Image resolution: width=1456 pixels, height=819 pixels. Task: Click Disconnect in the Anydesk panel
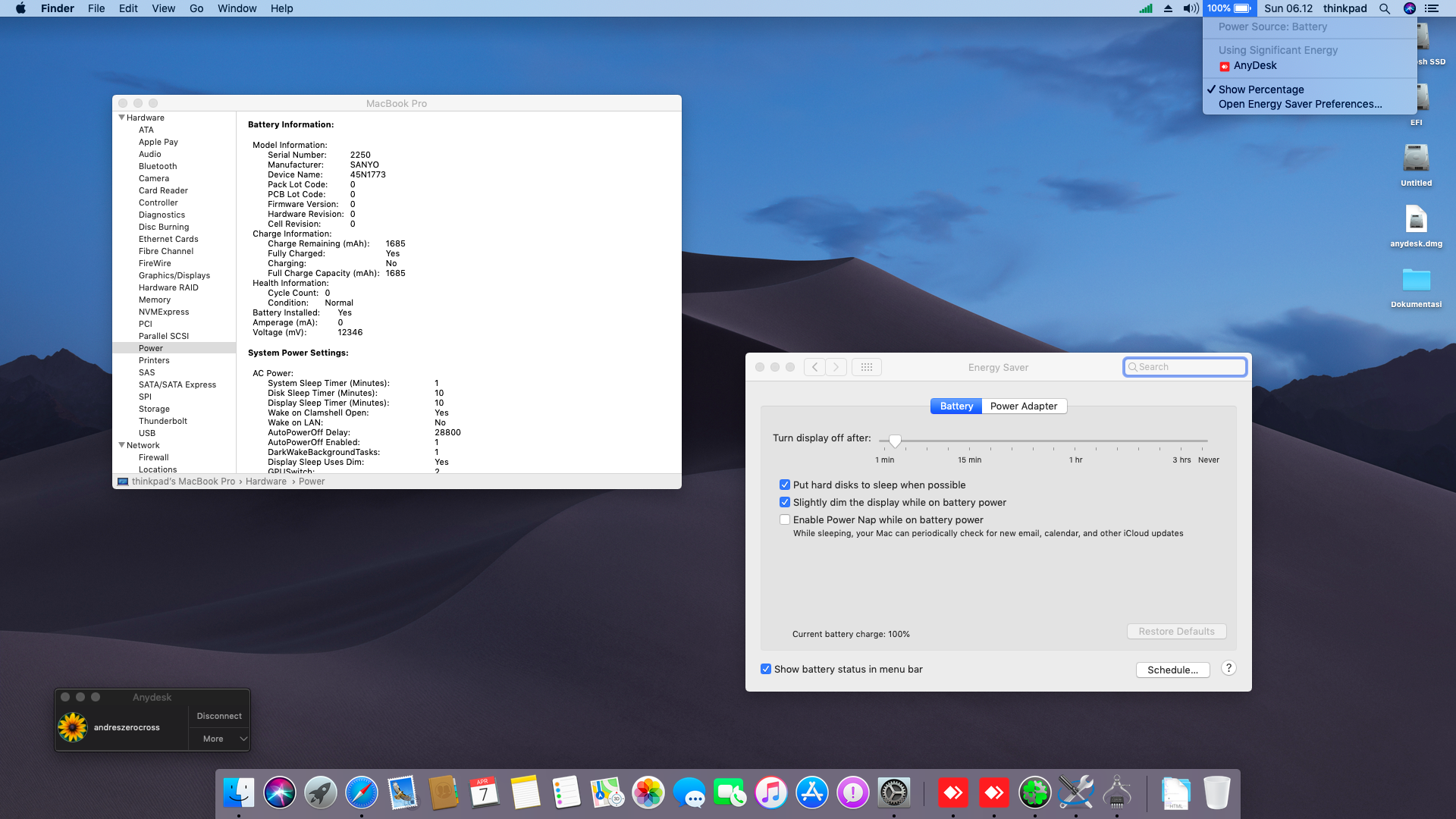pos(219,716)
